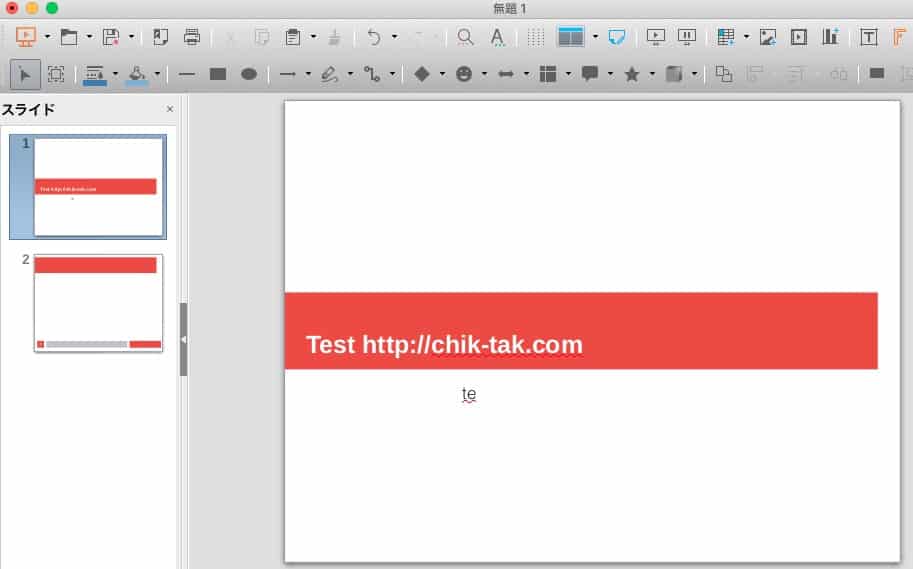Insert a chart
This screenshot has height=569, width=913.
point(830,37)
